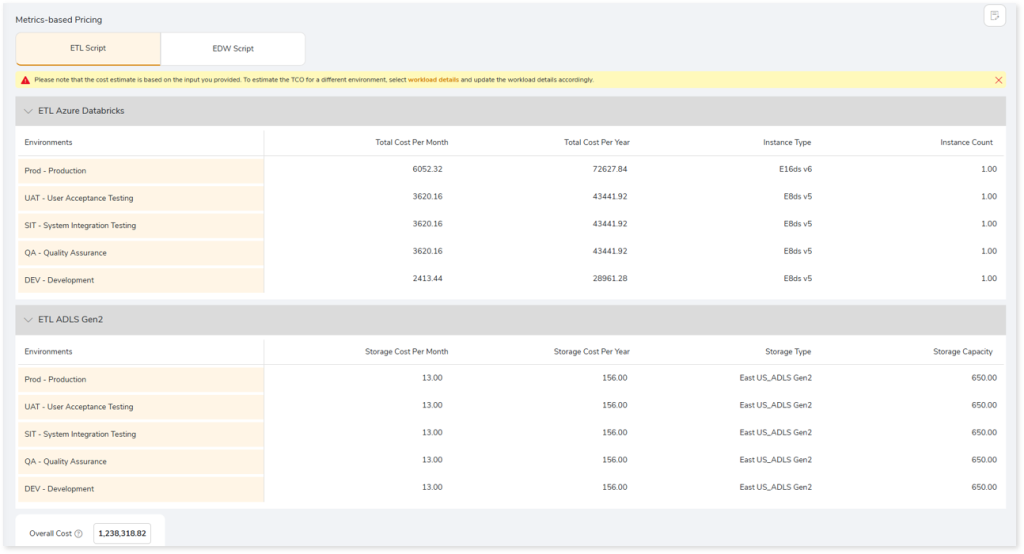Click the red warning triangle icon
1024x554 pixels.
pos(25,80)
